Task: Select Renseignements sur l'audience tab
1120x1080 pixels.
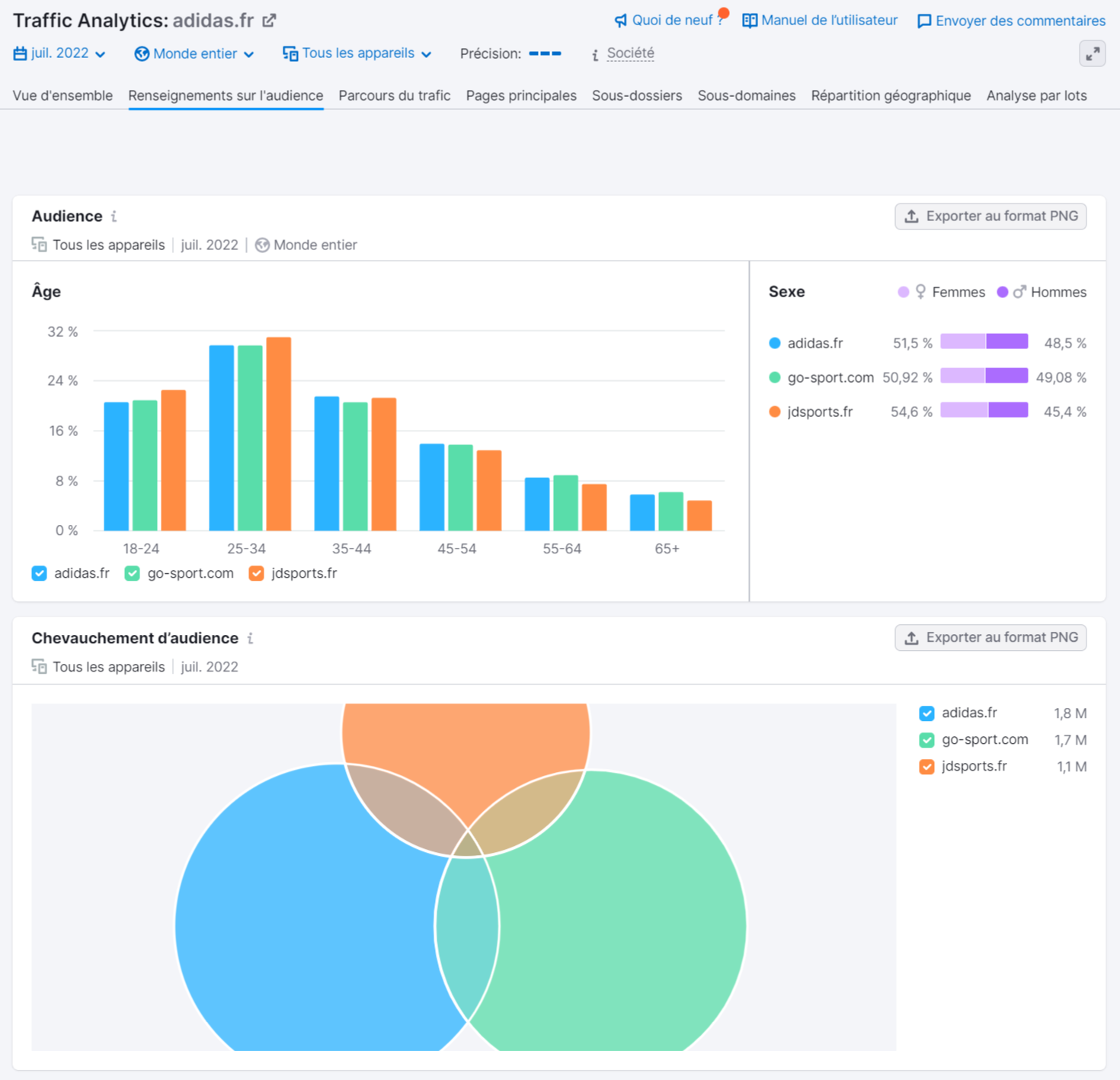Action: coord(226,95)
